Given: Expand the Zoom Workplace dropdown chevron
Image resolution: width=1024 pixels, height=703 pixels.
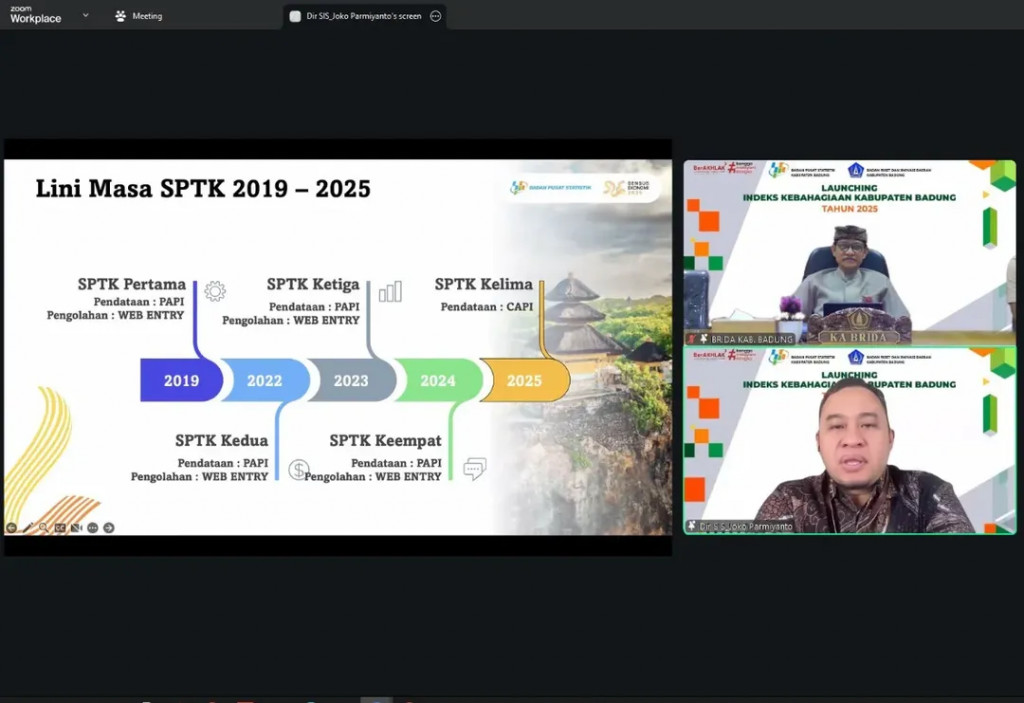Looking at the screenshot, I should (85, 15).
